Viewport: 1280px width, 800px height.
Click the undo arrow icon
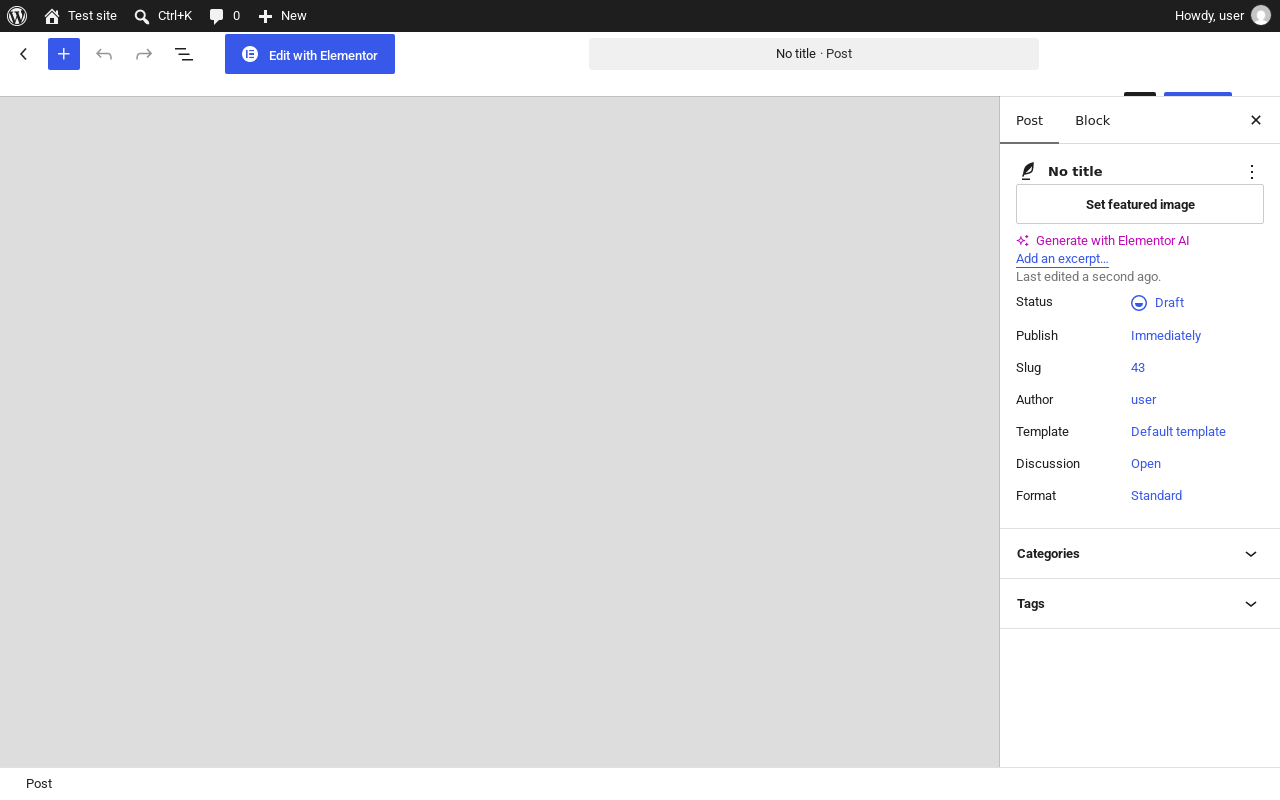[x=104, y=54]
